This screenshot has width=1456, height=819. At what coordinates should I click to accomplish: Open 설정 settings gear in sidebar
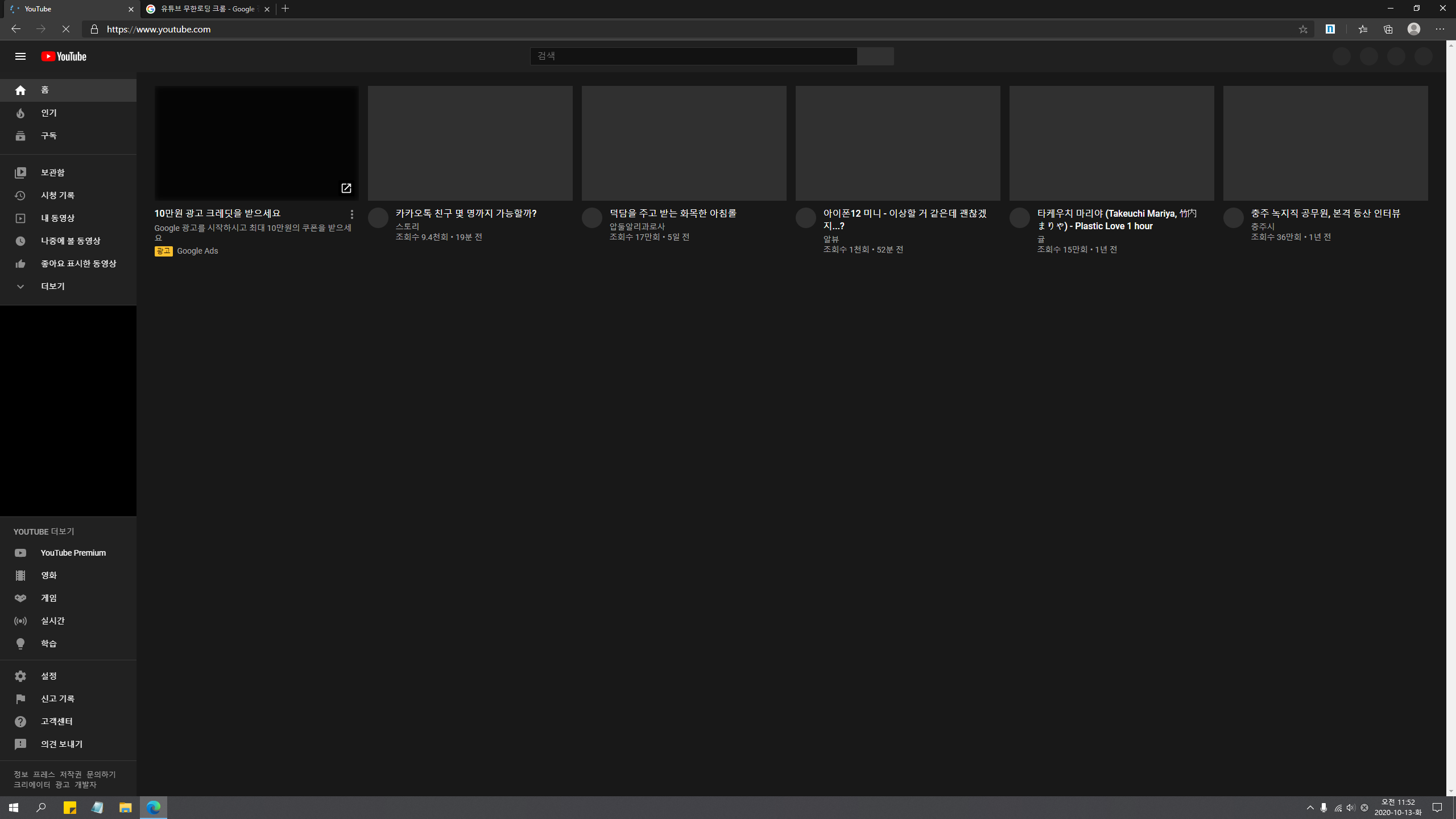pyautogui.click(x=20, y=676)
